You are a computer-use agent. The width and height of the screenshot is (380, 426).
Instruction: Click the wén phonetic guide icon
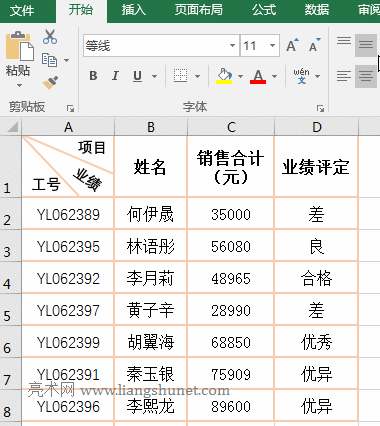pos(301,76)
